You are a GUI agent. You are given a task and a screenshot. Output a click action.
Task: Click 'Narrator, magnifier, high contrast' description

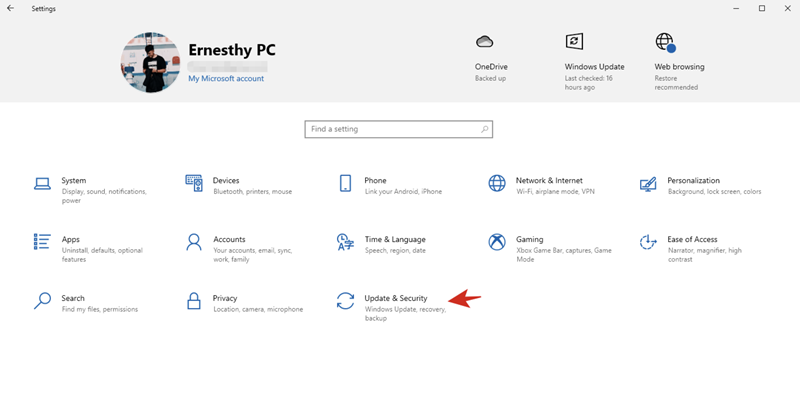pyautogui.click(x=705, y=255)
